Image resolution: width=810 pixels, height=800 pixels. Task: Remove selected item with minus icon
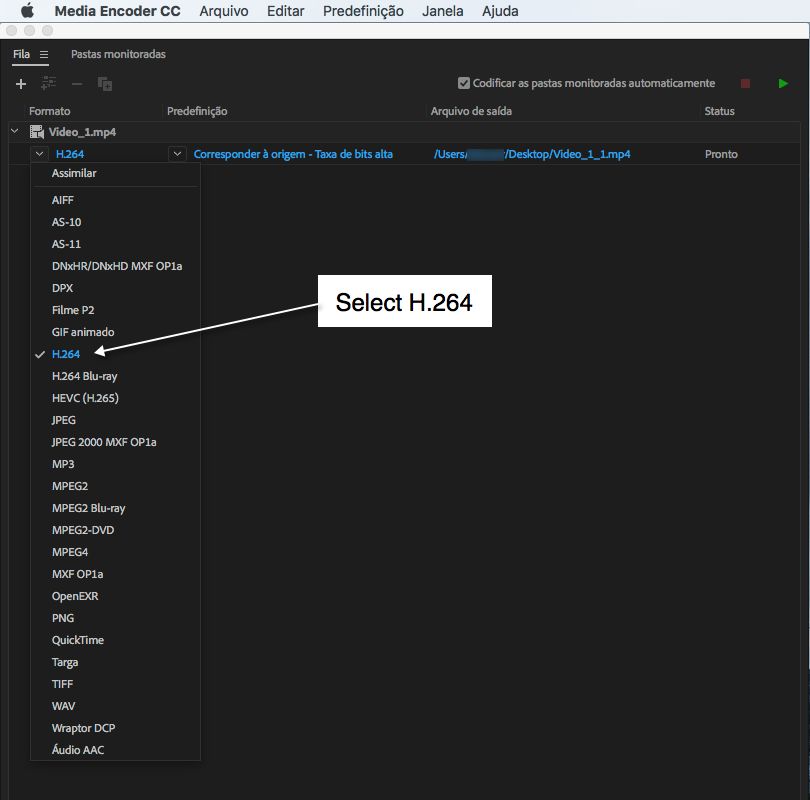pyautogui.click(x=77, y=84)
